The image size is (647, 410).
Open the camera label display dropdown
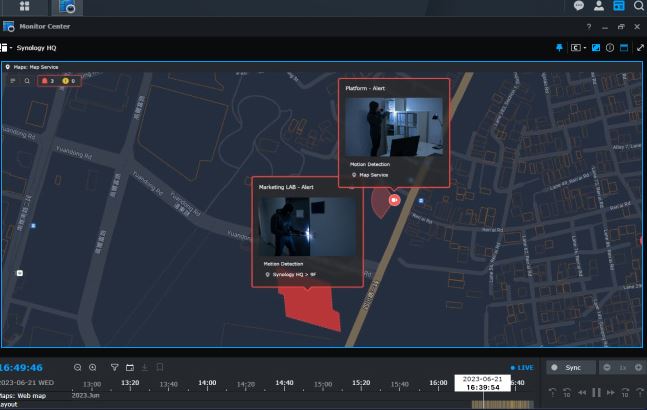point(578,48)
